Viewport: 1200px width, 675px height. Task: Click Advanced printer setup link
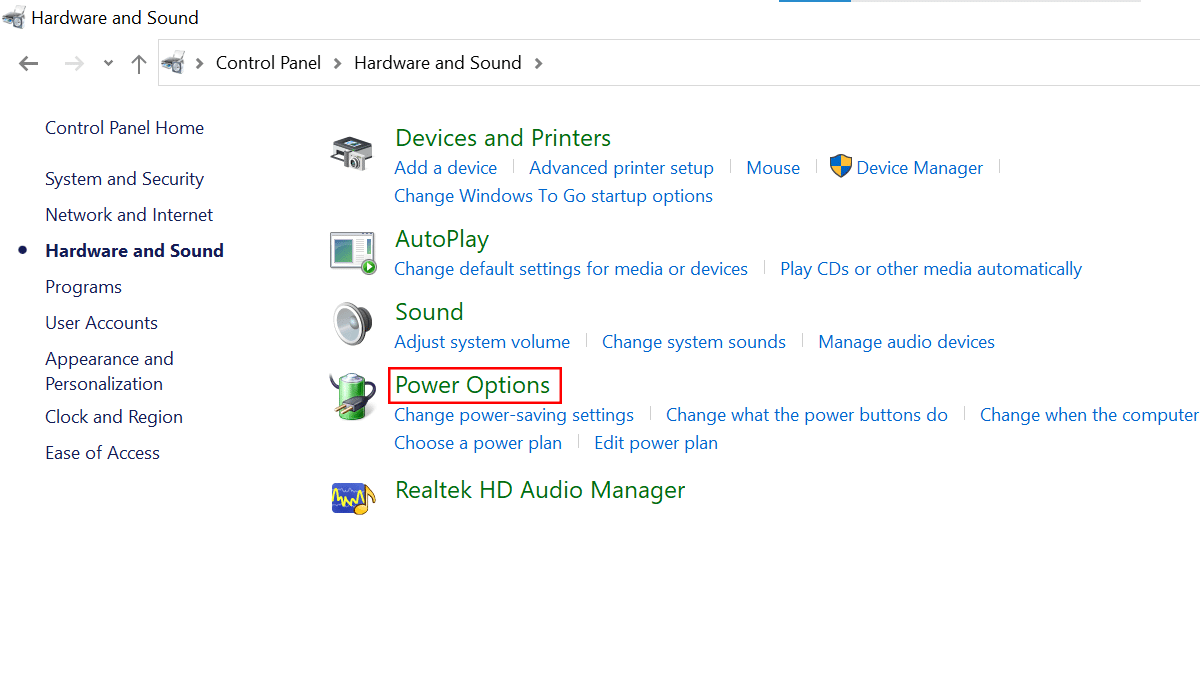[621, 168]
